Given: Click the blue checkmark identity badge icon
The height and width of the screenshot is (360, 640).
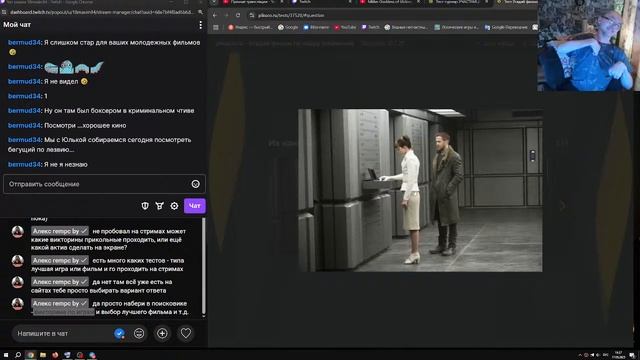Looking at the screenshot, I should [x=119, y=333].
